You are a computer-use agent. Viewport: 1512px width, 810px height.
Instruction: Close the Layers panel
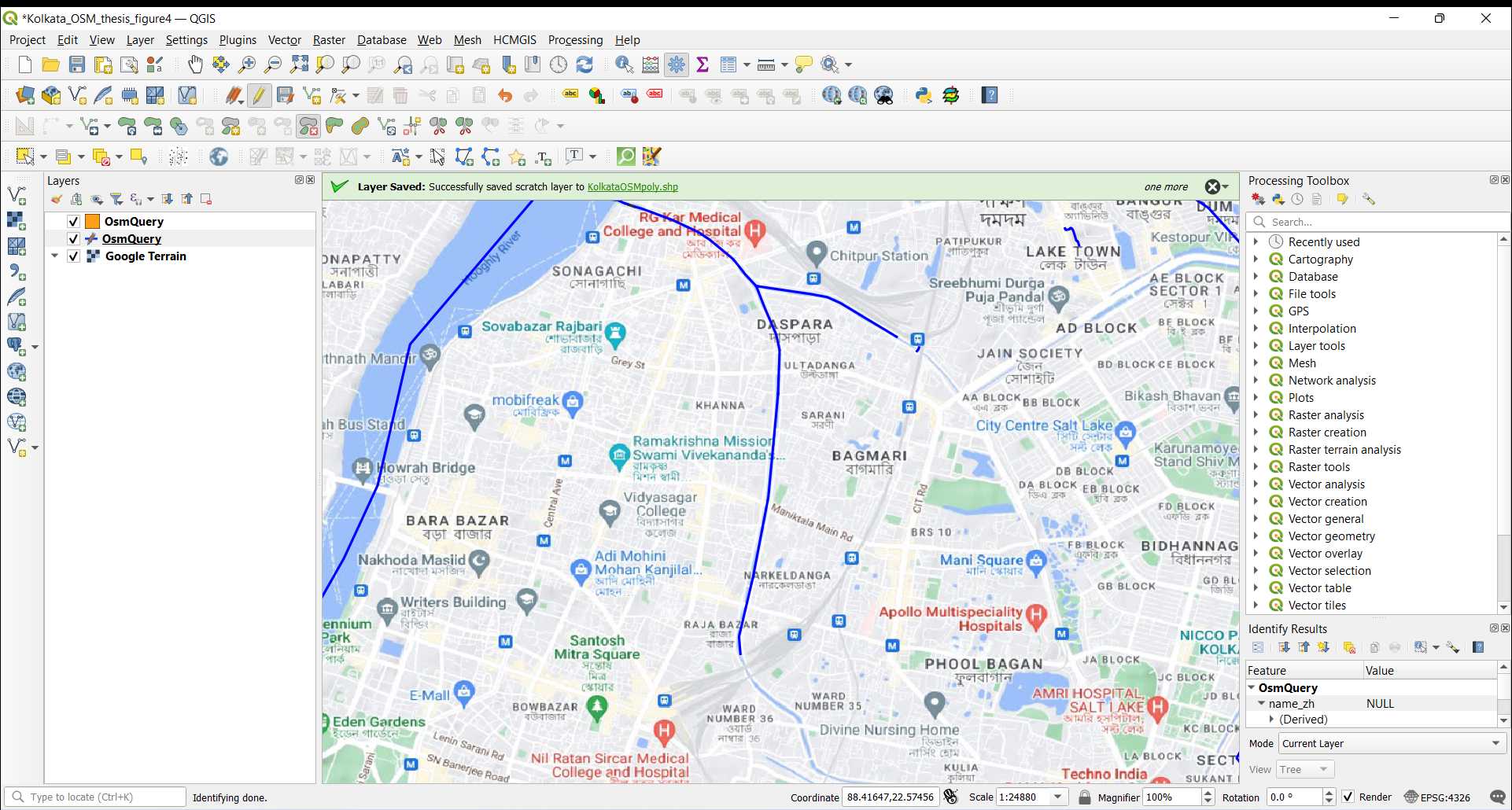(311, 180)
